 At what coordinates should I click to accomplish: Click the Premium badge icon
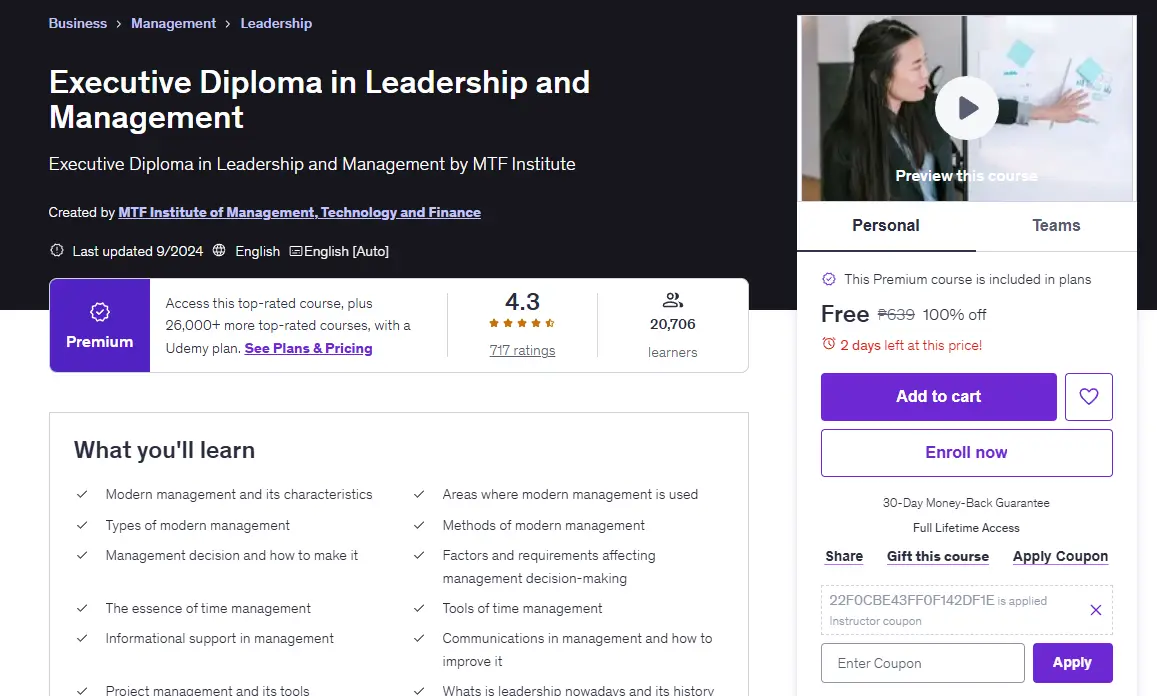pos(100,312)
